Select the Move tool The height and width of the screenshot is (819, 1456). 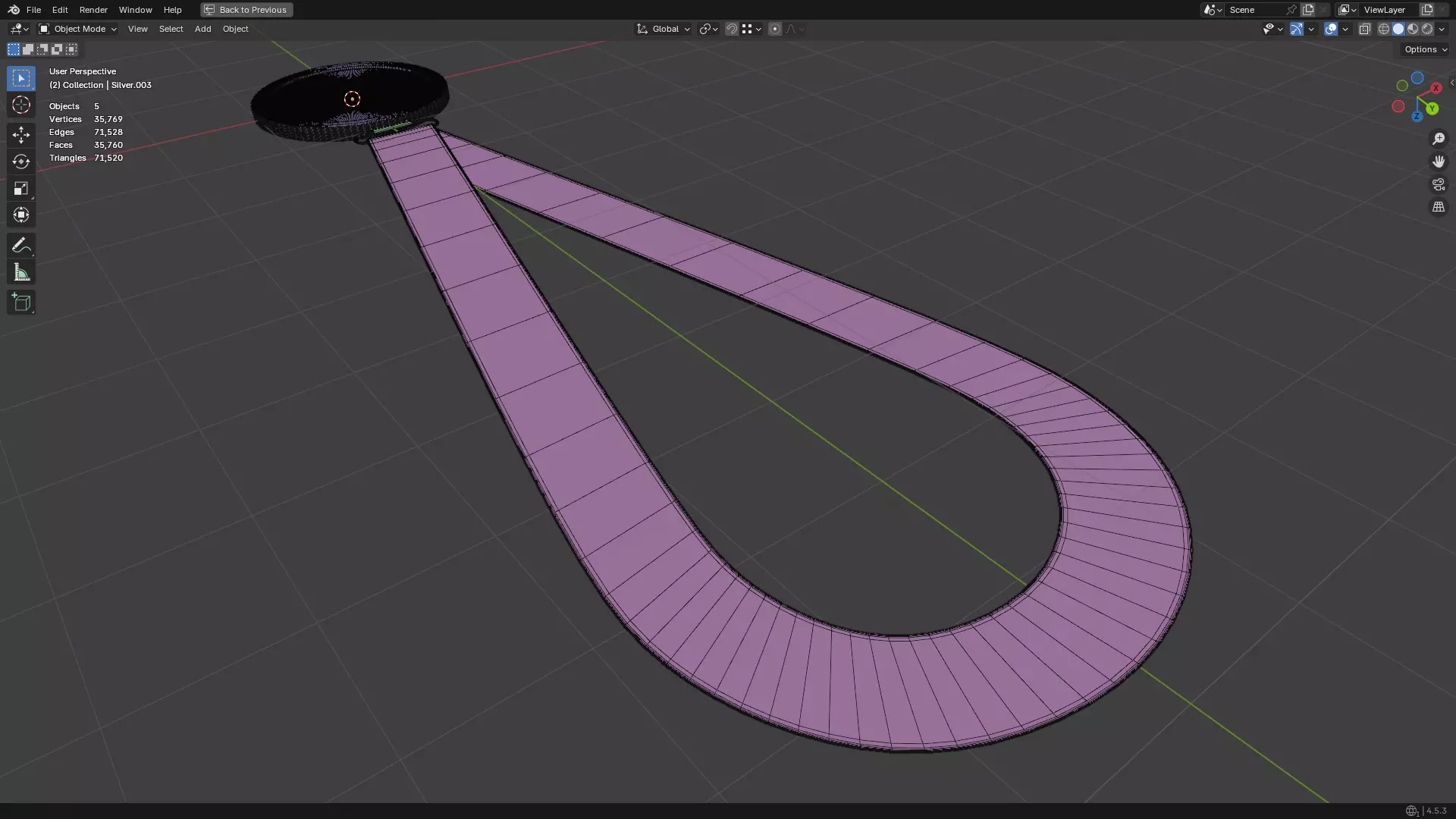(21, 135)
